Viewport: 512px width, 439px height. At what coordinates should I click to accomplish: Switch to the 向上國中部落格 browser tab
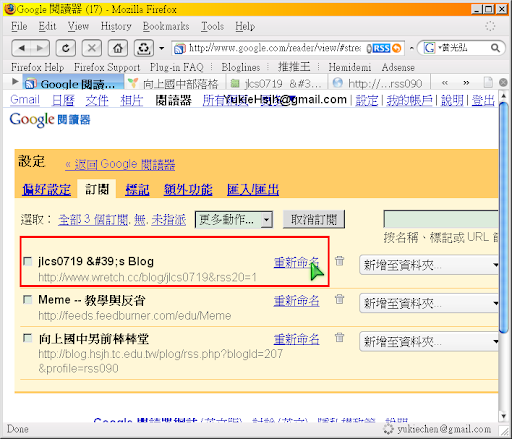175,83
